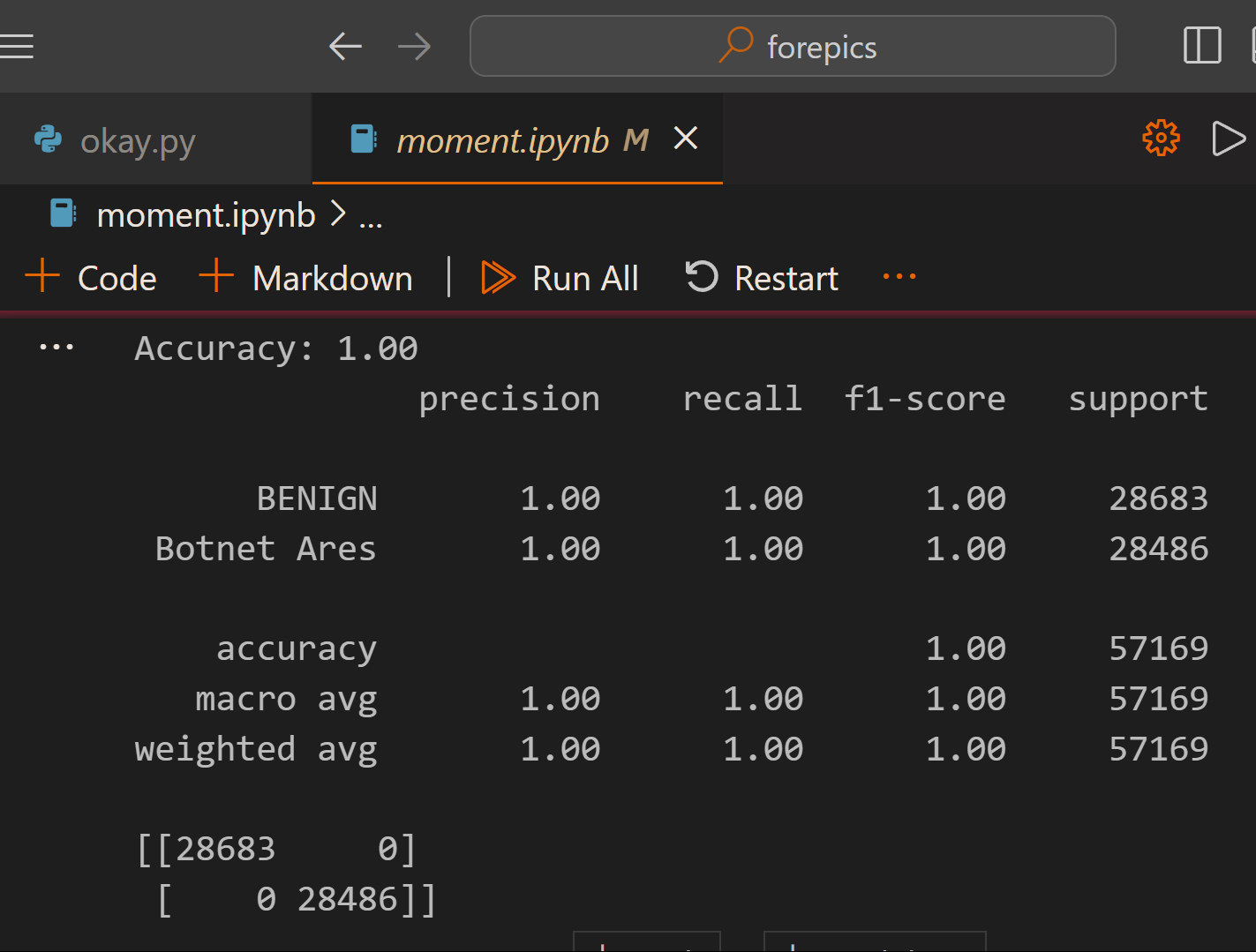The image size is (1256, 952).
Task: Go back with the left arrow
Action: pos(345,46)
